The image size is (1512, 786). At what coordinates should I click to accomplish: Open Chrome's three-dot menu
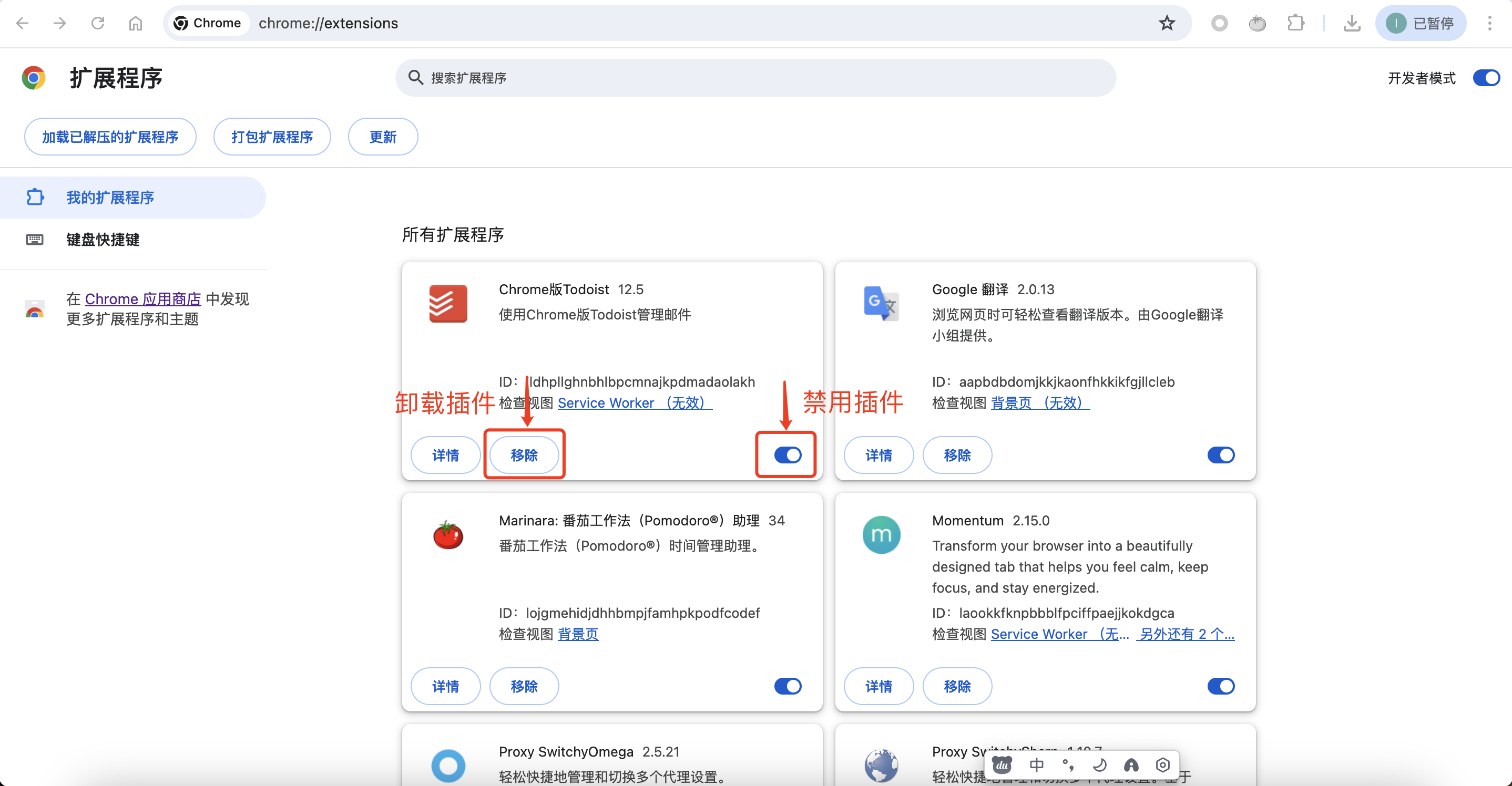pyautogui.click(x=1490, y=24)
